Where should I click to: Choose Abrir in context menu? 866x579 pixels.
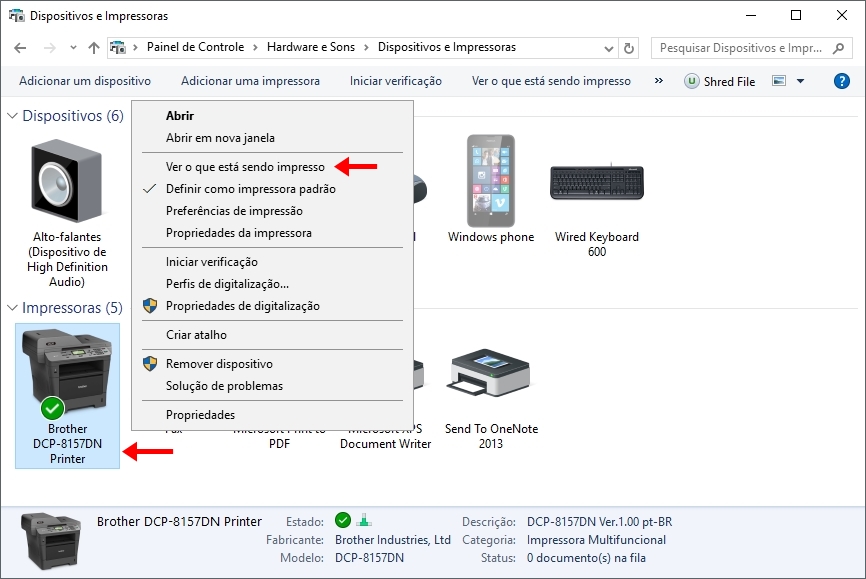pos(272,115)
